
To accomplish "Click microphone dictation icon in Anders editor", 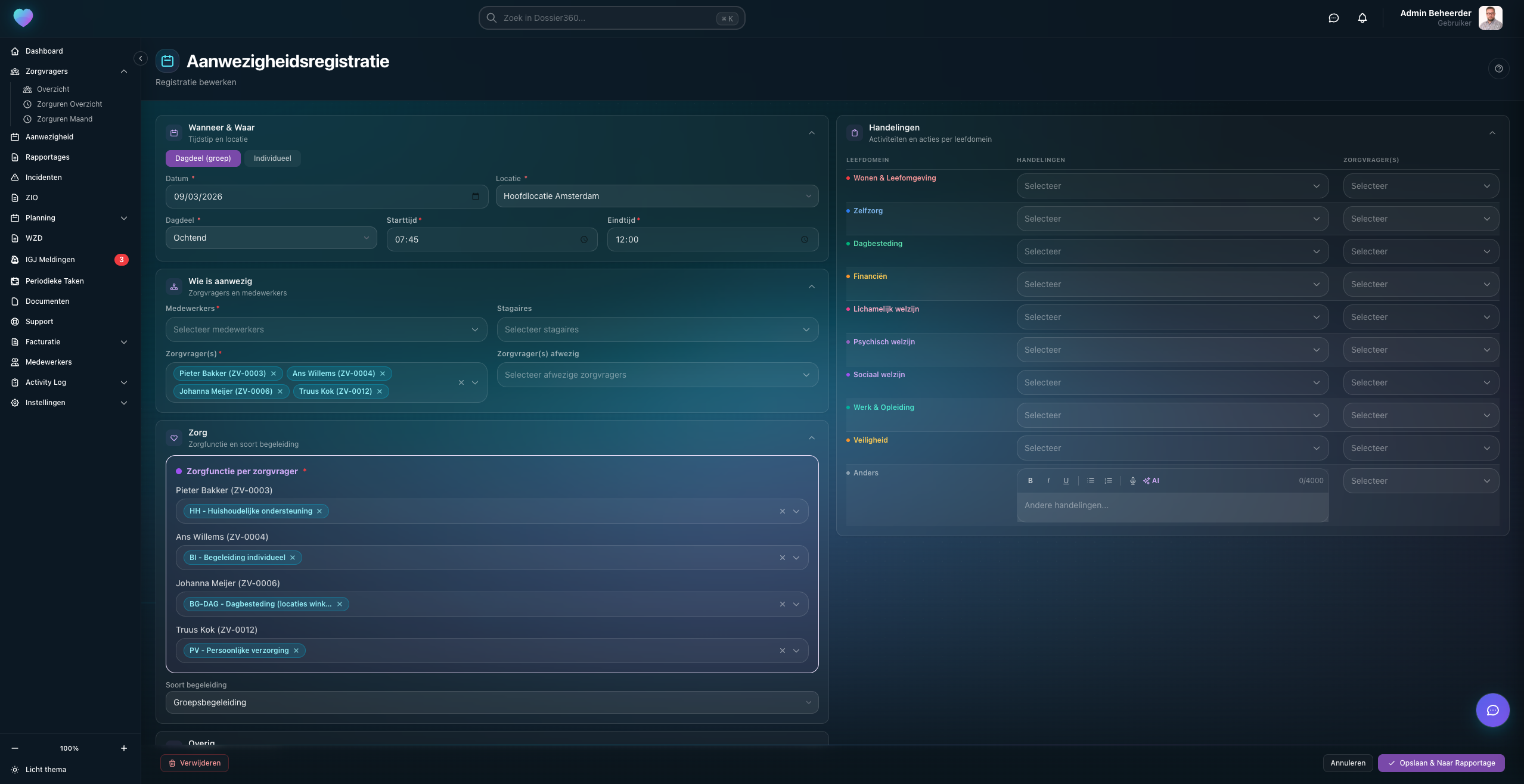I will [x=1132, y=481].
